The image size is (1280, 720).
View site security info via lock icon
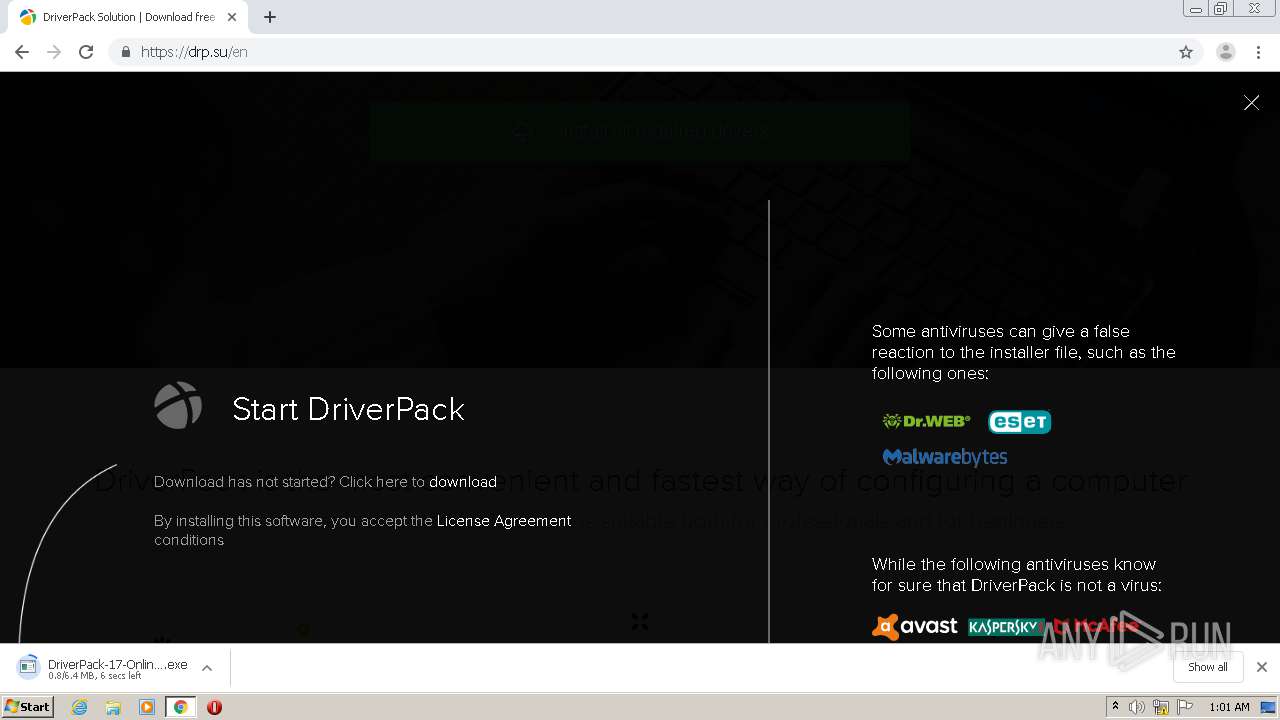125,52
